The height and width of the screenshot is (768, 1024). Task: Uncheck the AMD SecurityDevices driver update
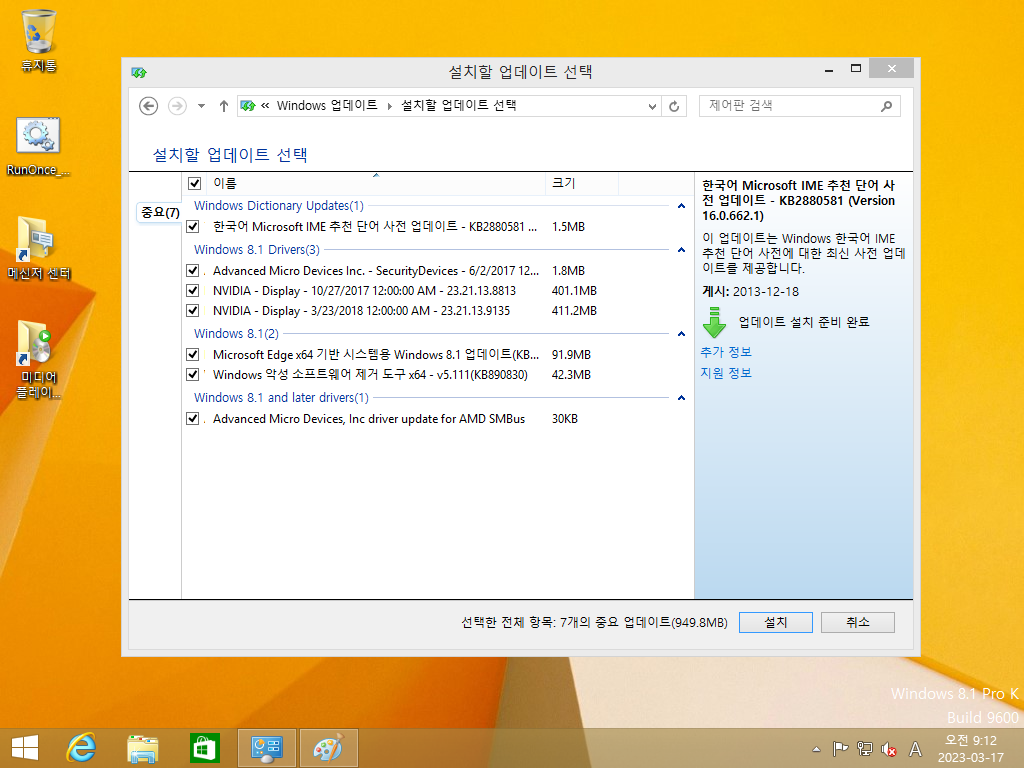(193, 270)
